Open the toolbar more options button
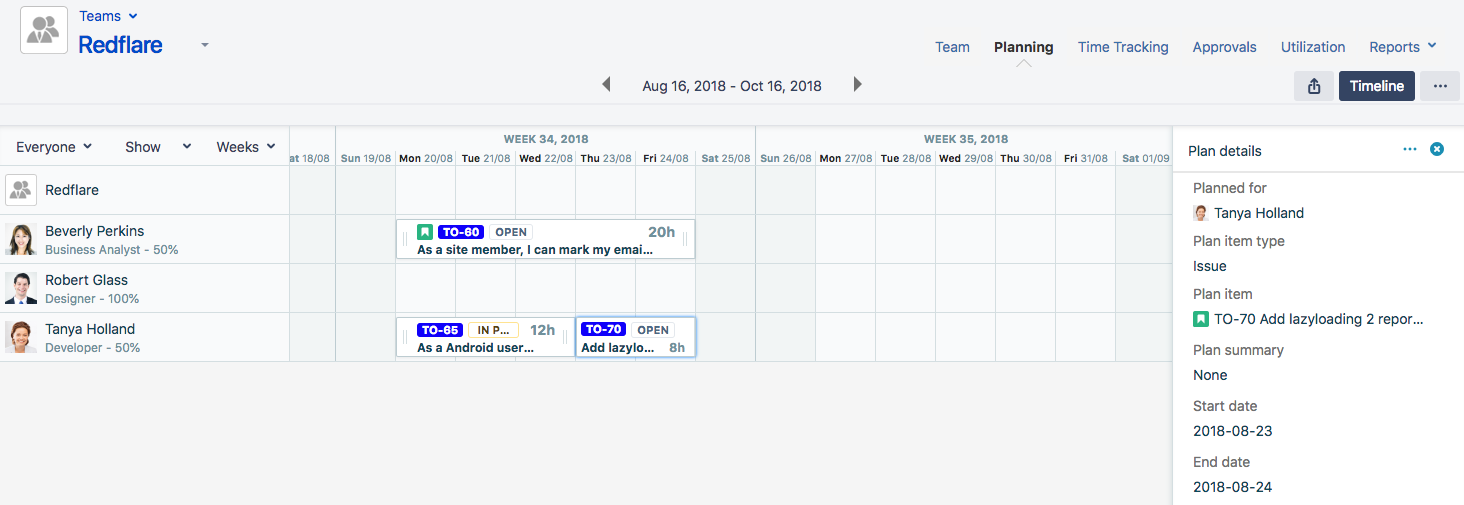This screenshot has width=1464, height=505. click(1440, 86)
